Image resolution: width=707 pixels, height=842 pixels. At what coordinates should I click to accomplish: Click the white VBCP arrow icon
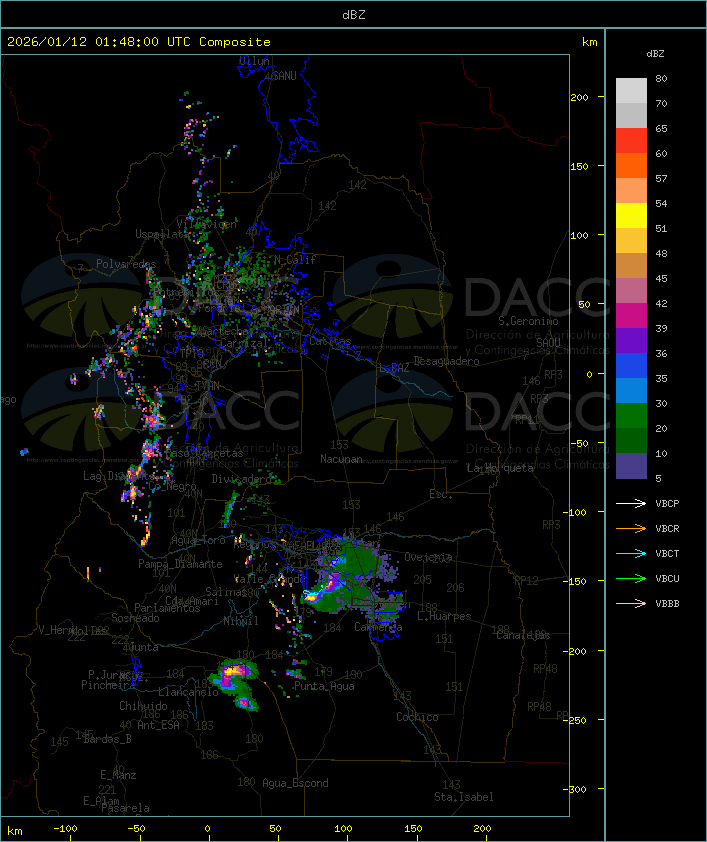coord(631,503)
